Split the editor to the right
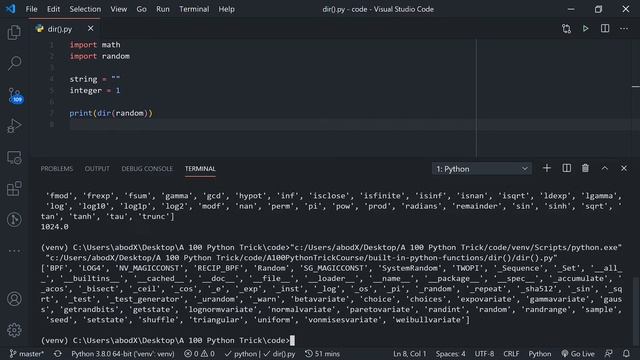Screen dimensions: 640x360 click(605, 29)
